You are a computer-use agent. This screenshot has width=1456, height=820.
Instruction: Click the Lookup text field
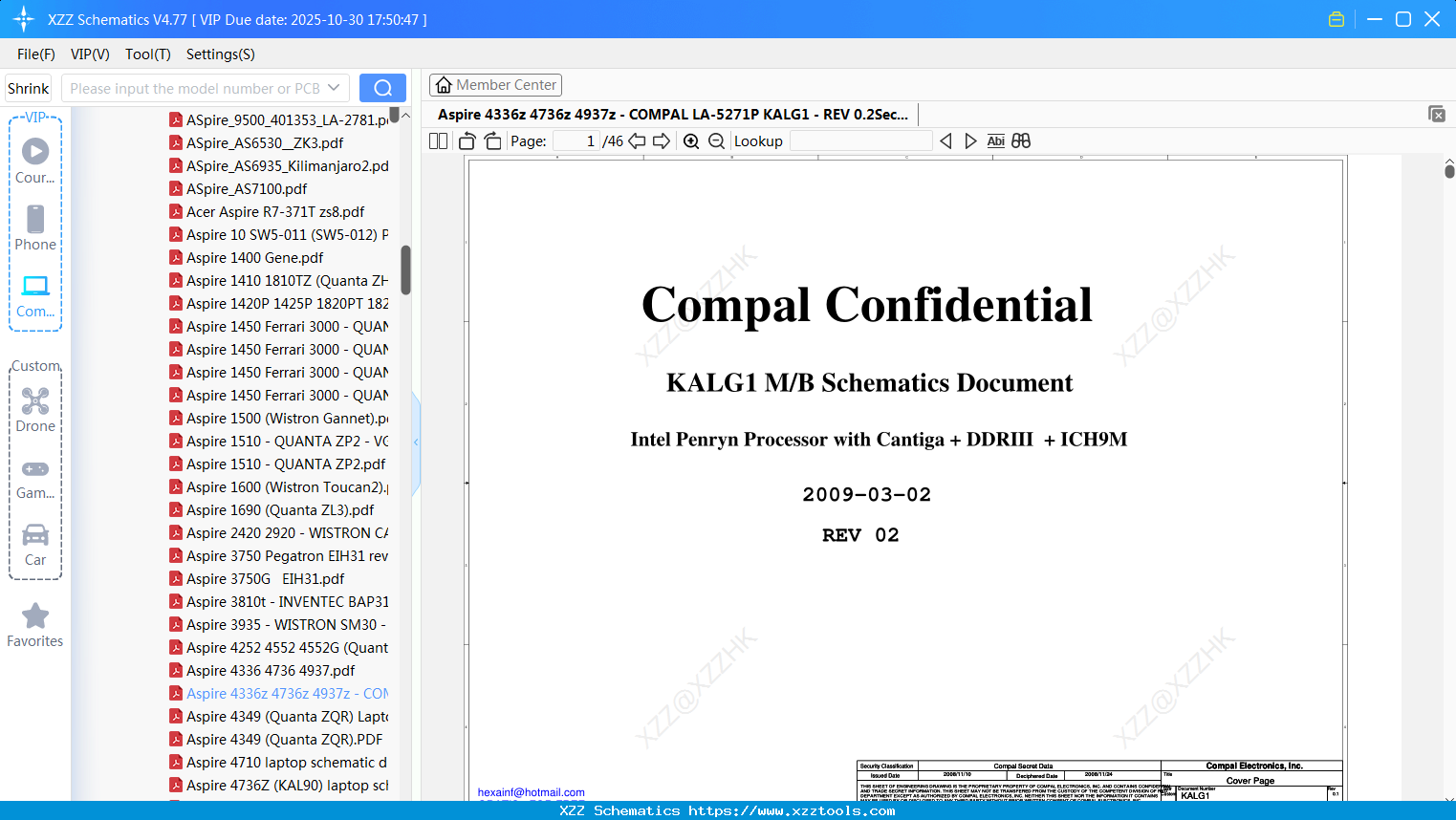click(x=860, y=141)
